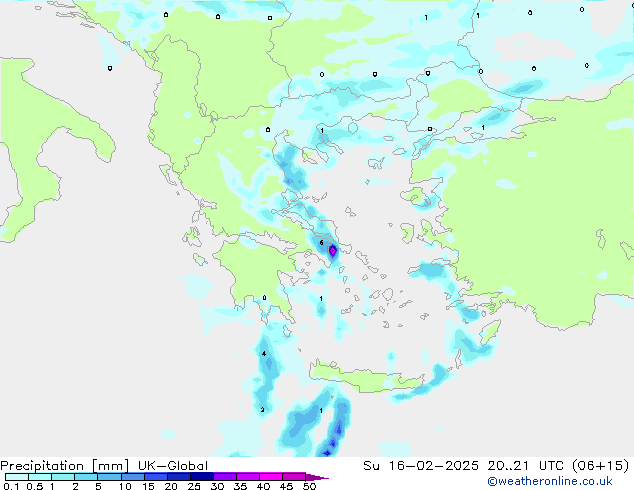
Task: Pick the 10–15 mm legend swatch
Action: 132,477
